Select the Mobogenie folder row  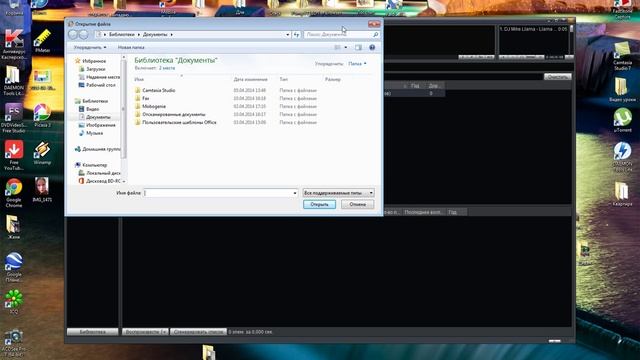(226, 106)
